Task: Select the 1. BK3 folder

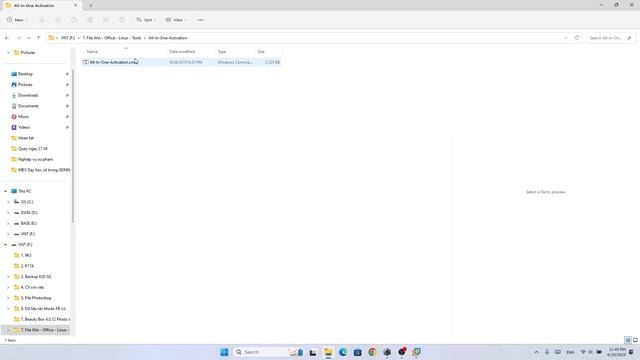Action: 26,255
